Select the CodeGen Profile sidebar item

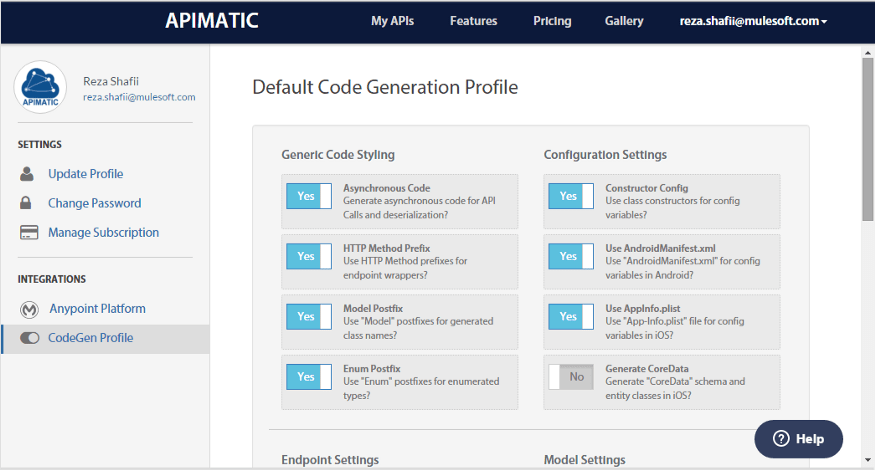(x=105, y=338)
